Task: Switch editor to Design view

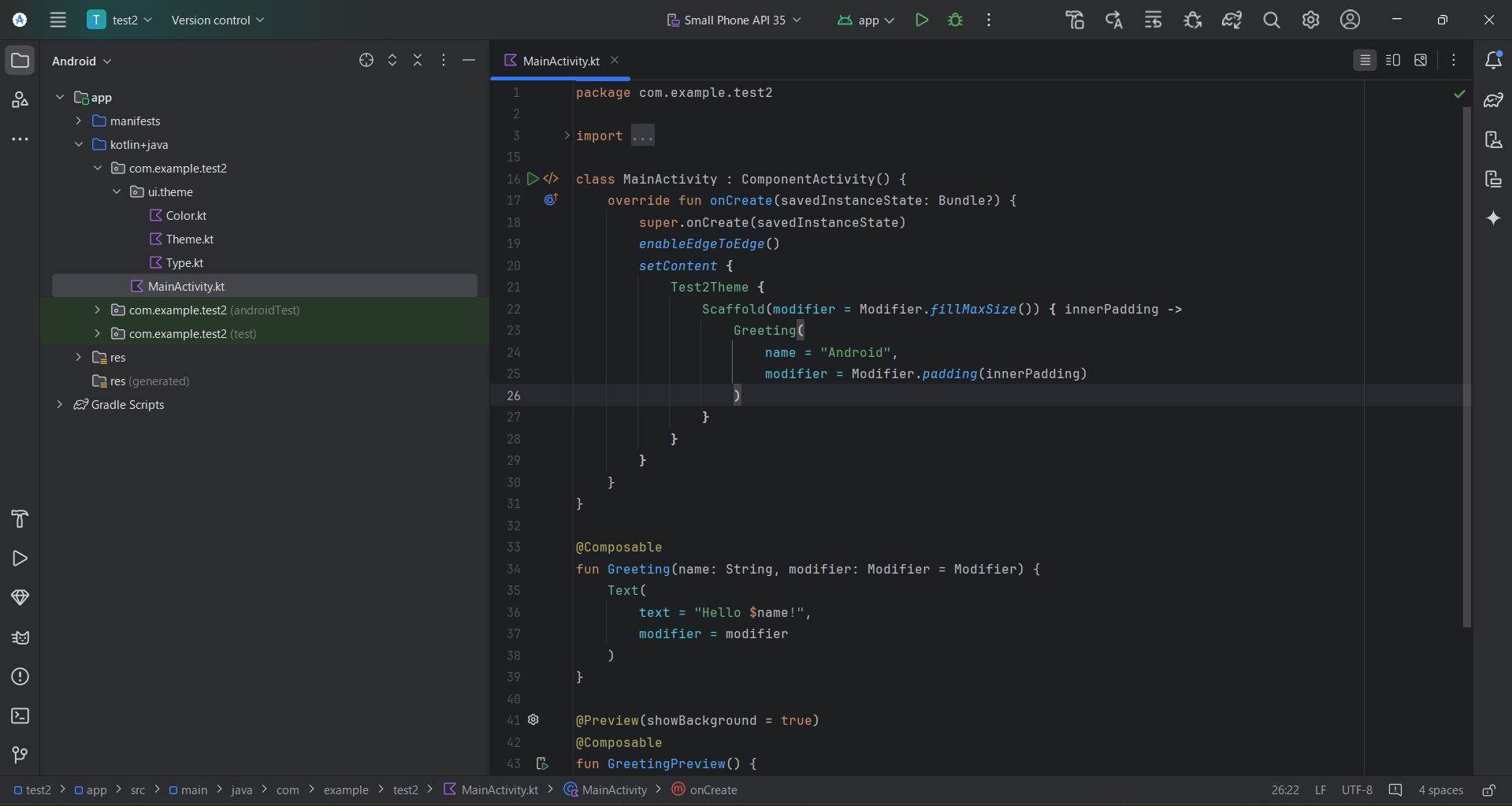Action: 1421,60
